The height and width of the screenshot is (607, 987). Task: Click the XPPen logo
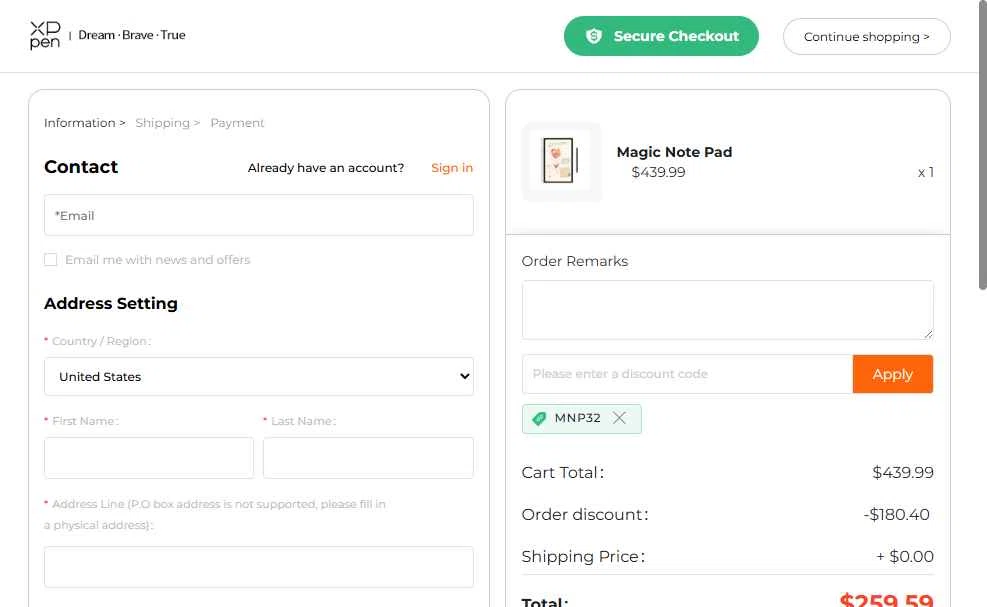pos(45,35)
